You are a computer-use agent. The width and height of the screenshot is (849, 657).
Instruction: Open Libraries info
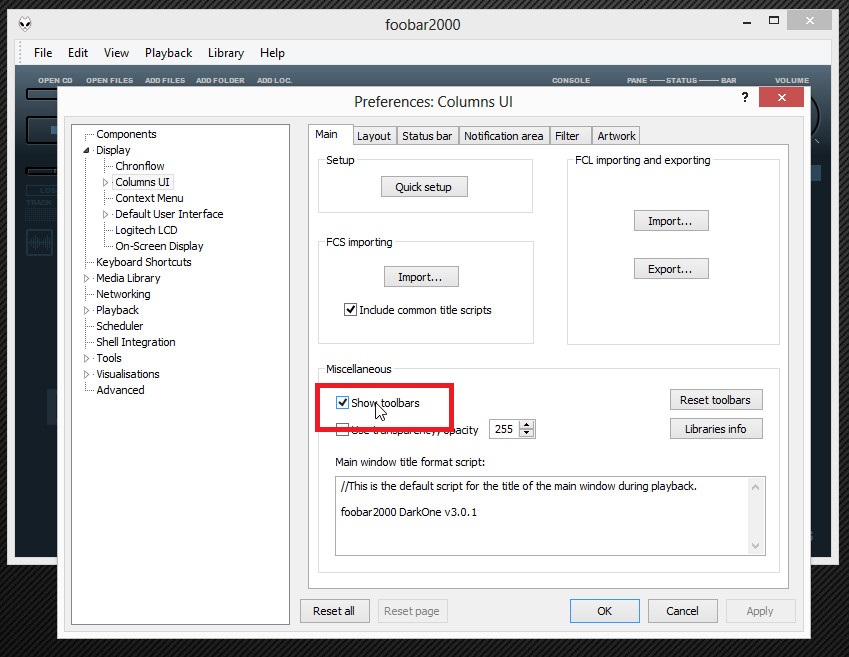coord(716,429)
